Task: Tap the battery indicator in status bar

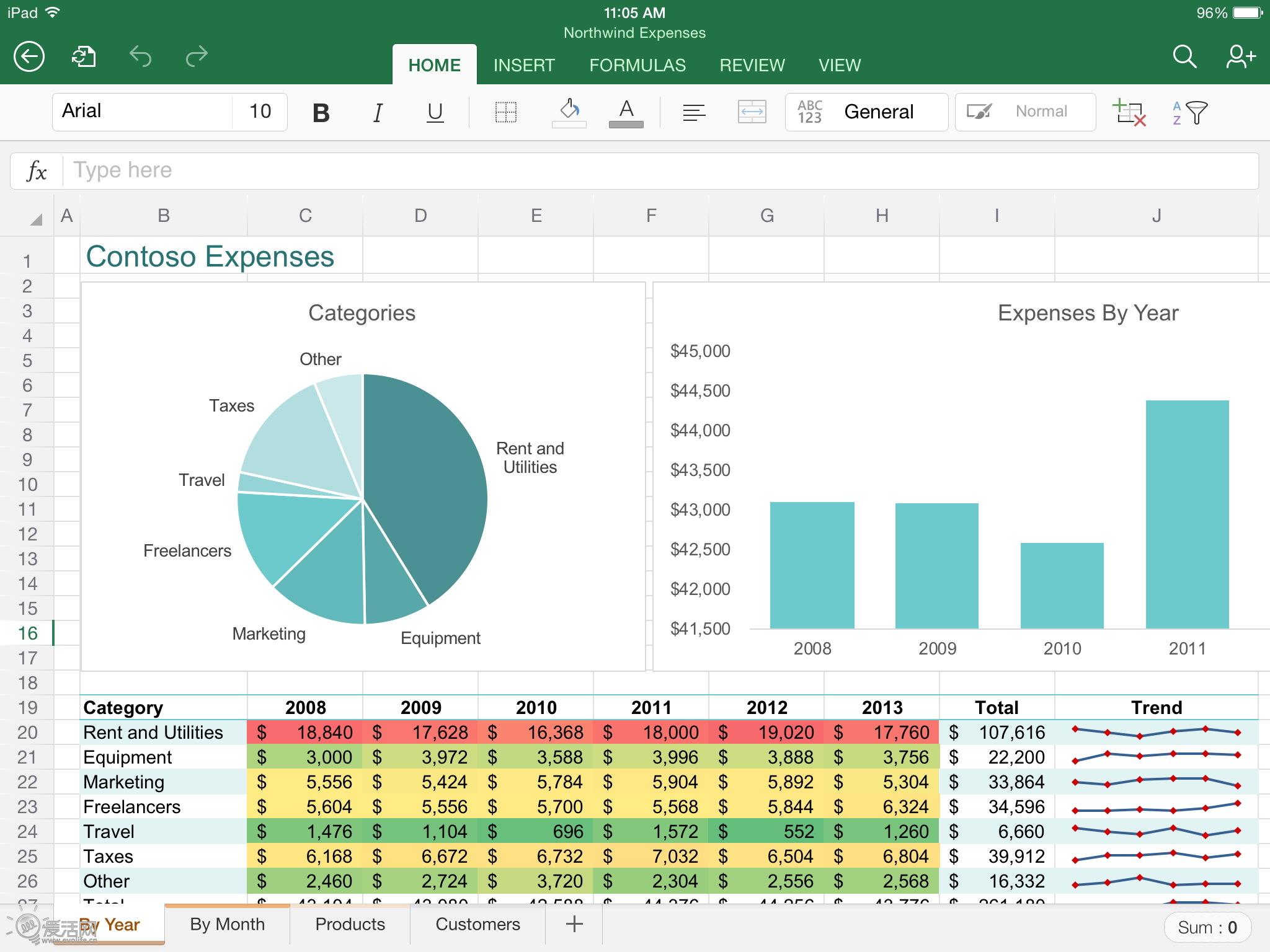Action: [x=1248, y=12]
